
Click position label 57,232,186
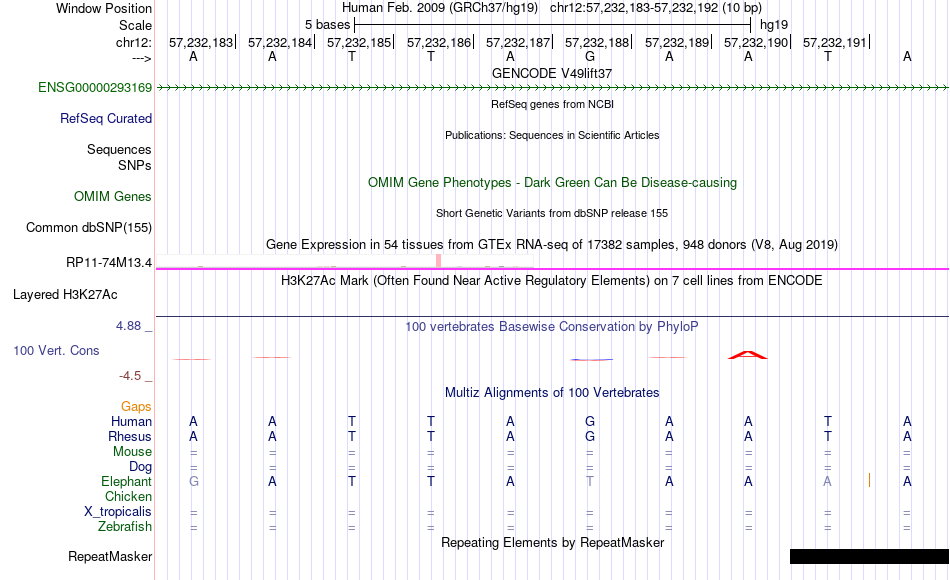pyautogui.click(x=439, y=42)
